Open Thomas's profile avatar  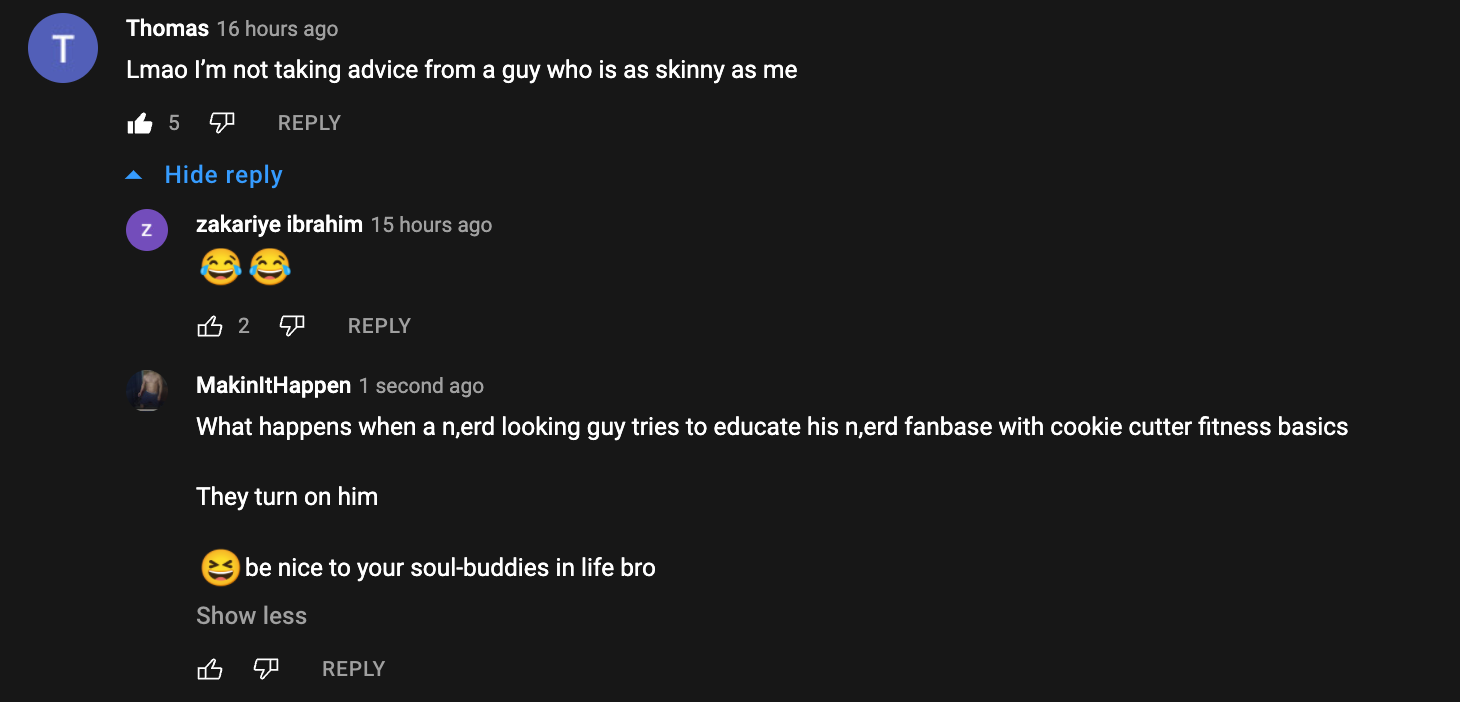63,48
